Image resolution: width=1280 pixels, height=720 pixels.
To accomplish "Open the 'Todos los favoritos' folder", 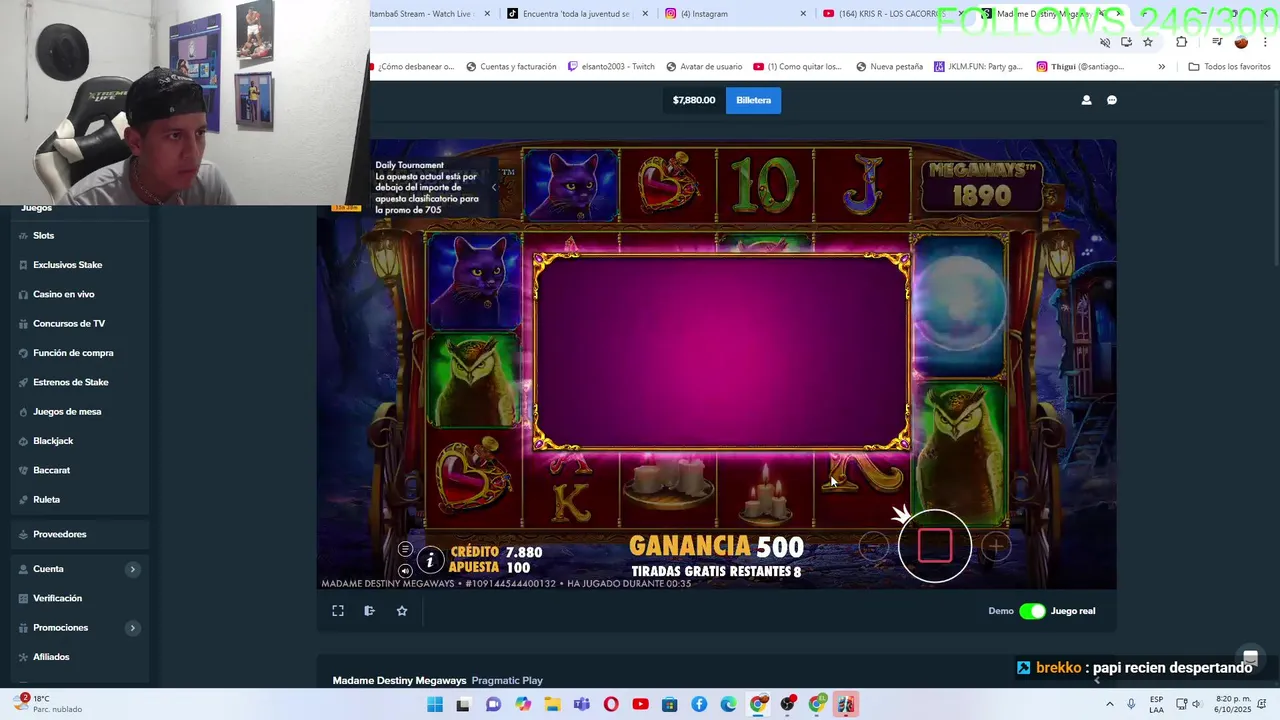I will click(1229, 67).
